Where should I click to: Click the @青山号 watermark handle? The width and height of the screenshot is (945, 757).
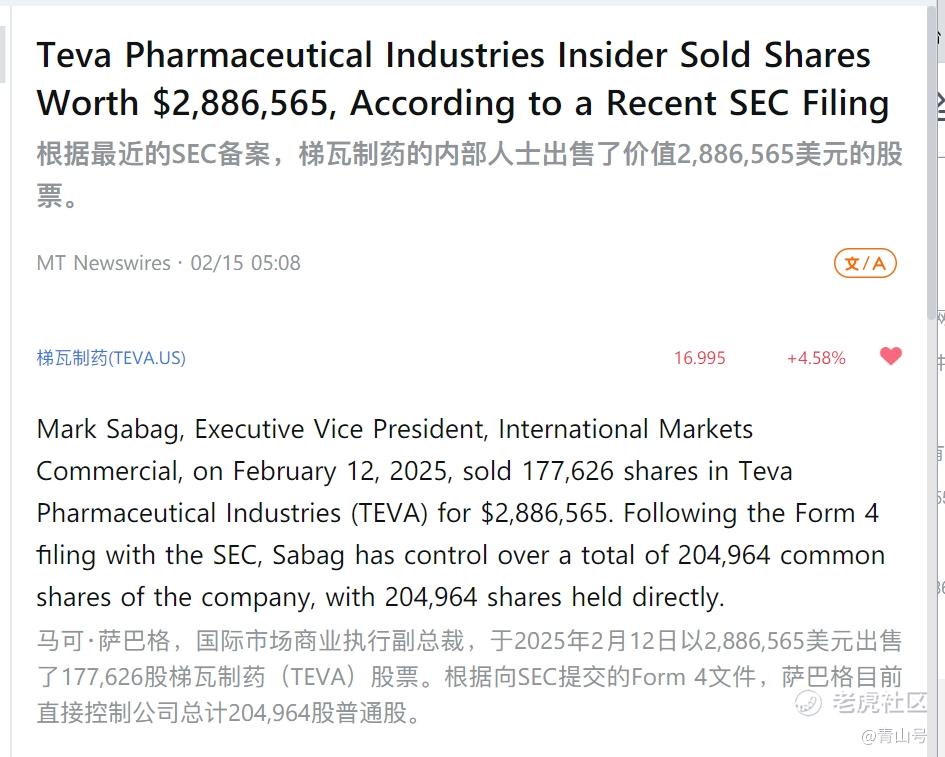(x=894, y=736)
